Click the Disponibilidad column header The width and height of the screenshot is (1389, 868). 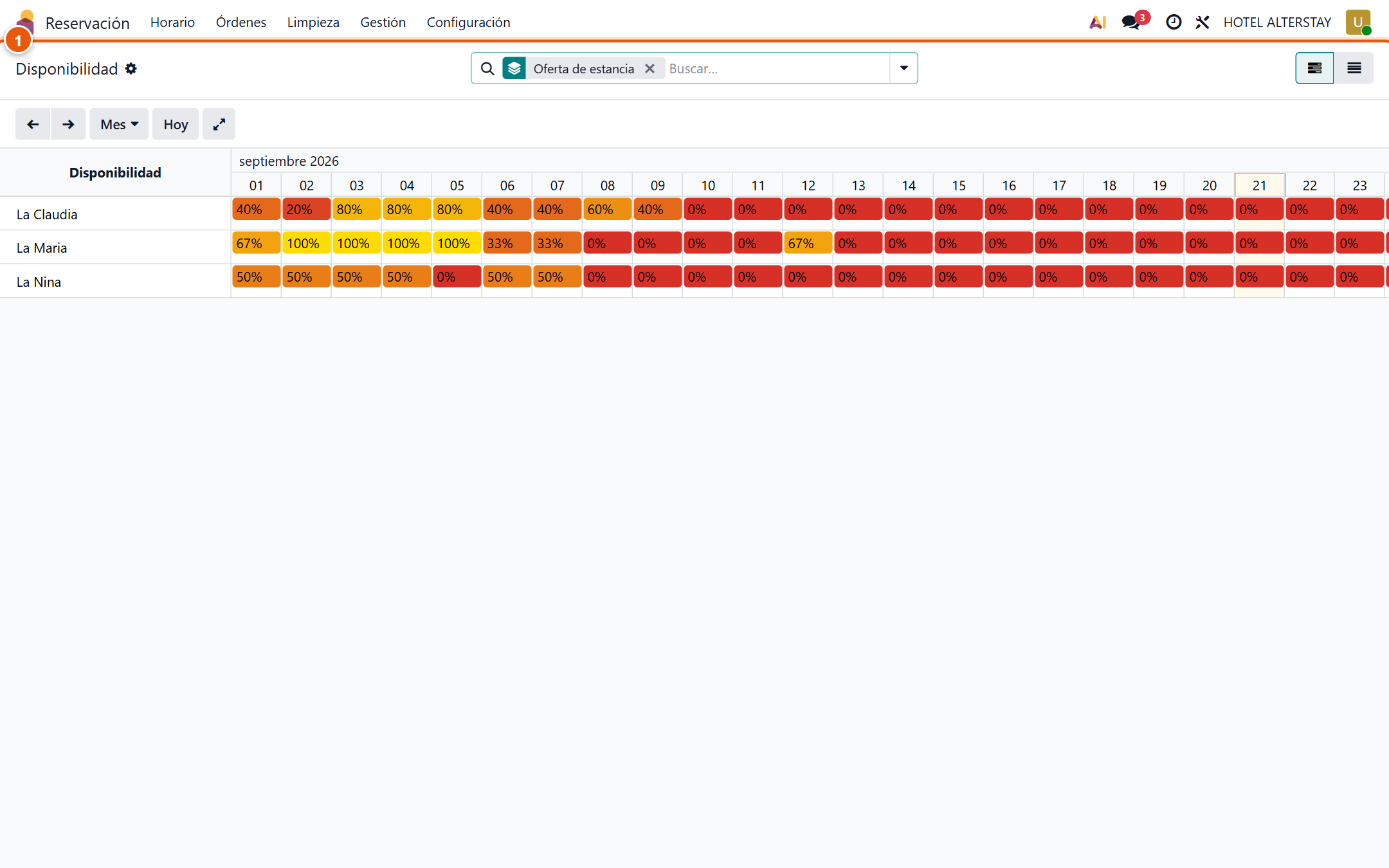click(x=115, y=172)
